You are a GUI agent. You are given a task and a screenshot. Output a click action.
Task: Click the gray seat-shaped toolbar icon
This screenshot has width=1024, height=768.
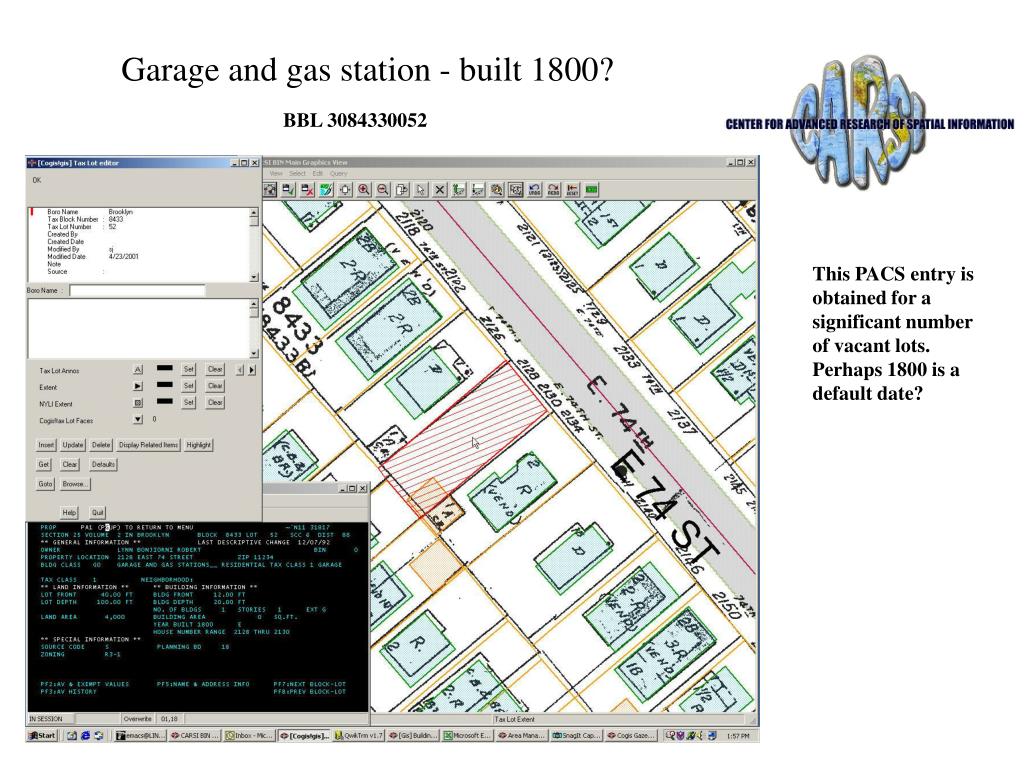click(477, 189)
